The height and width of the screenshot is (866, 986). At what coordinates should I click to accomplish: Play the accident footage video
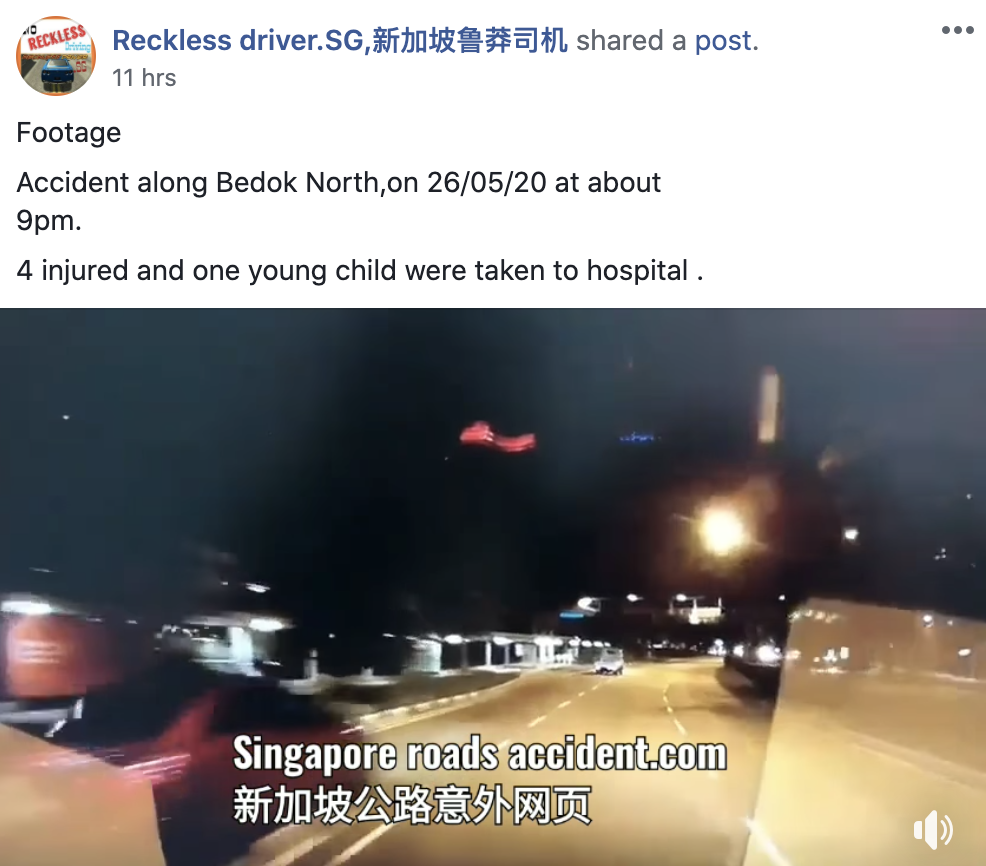tap(493, 587)
